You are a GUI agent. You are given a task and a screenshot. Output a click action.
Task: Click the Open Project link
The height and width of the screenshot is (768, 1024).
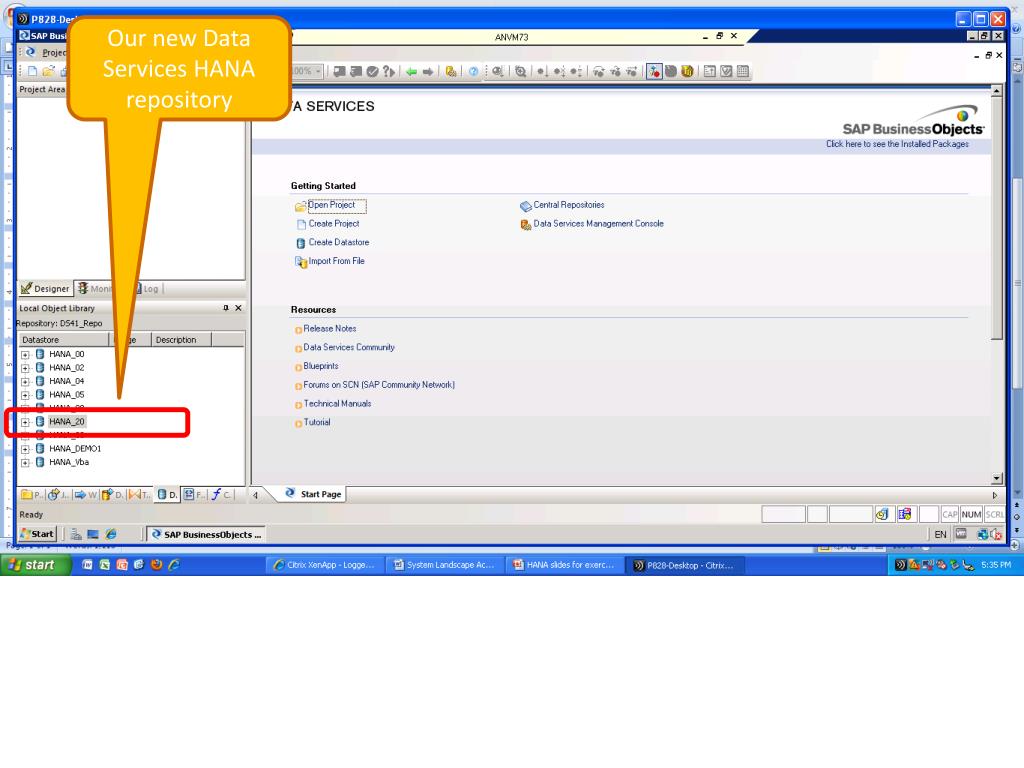click(332, 205)
